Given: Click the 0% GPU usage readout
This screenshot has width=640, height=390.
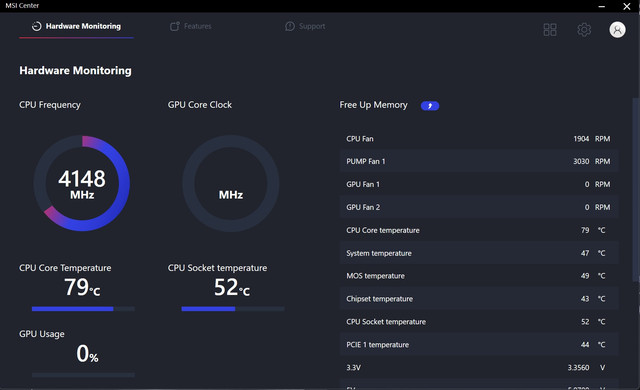Looking at the screenshot, I should (87, 353).
